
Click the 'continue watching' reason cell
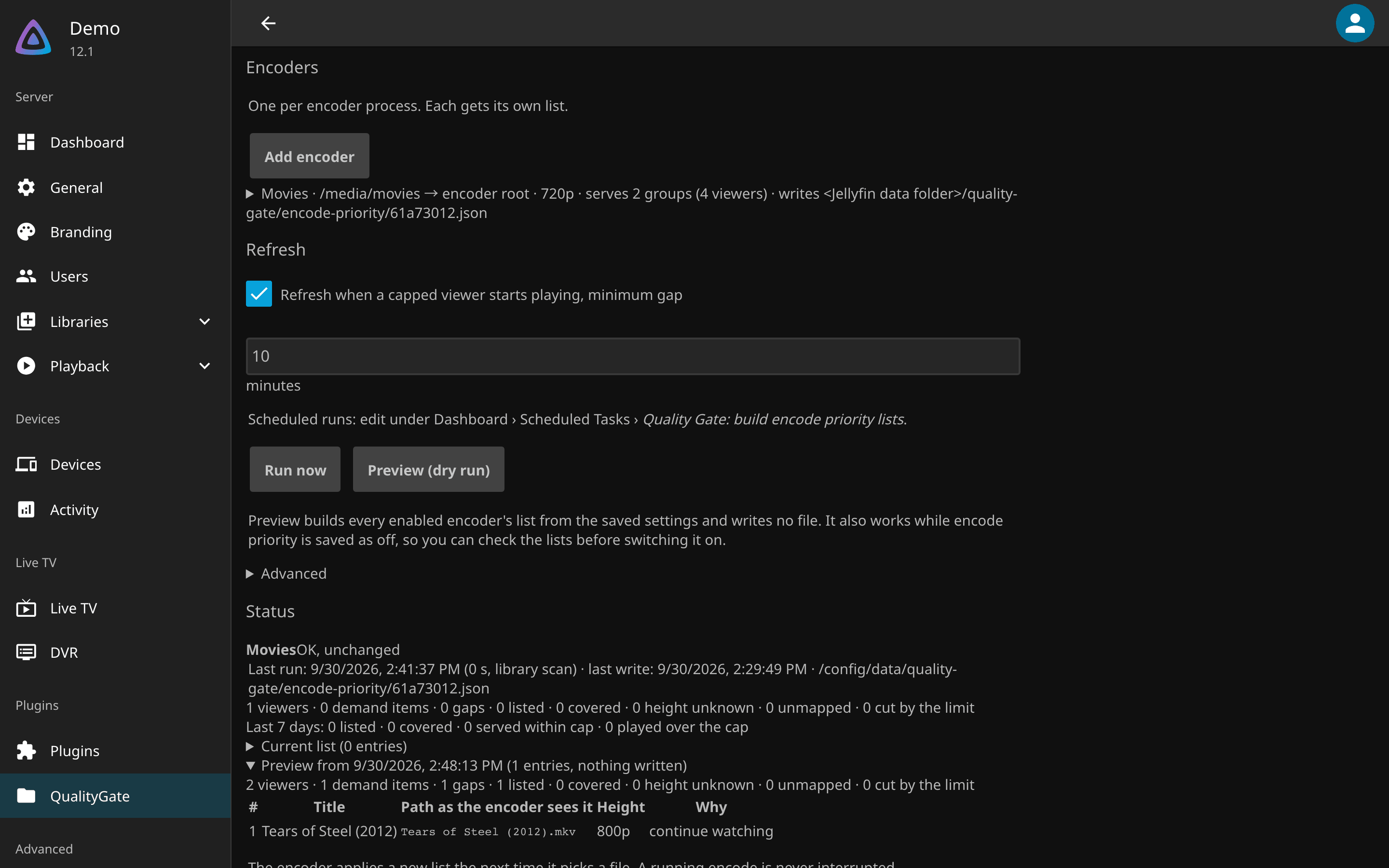coord(711,831)
